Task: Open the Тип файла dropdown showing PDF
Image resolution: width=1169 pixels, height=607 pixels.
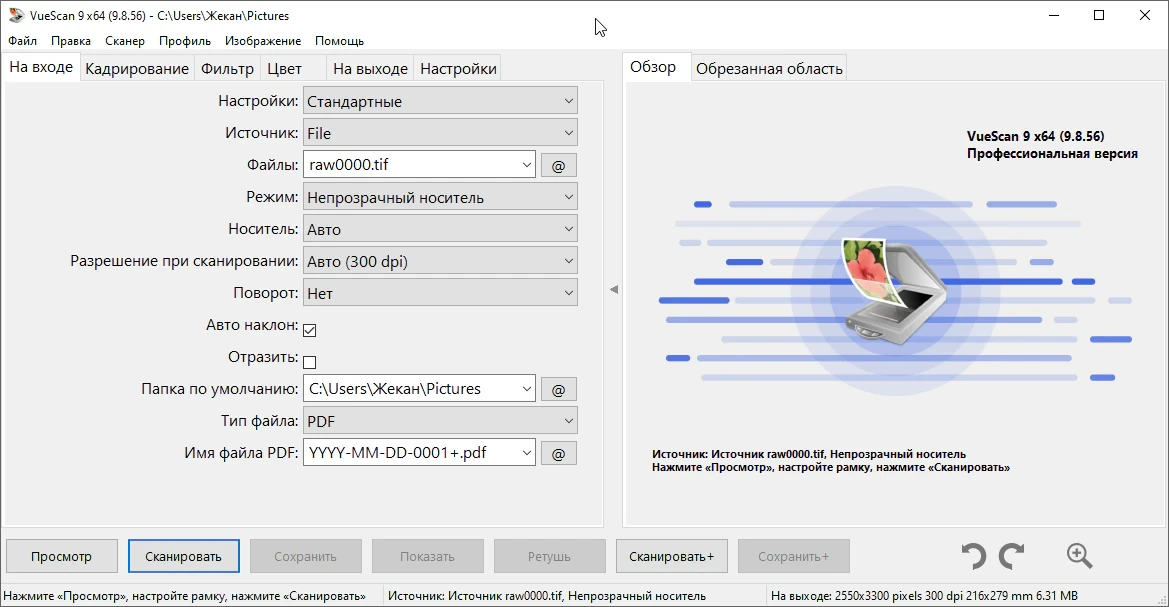Action: tap(440, 421)
